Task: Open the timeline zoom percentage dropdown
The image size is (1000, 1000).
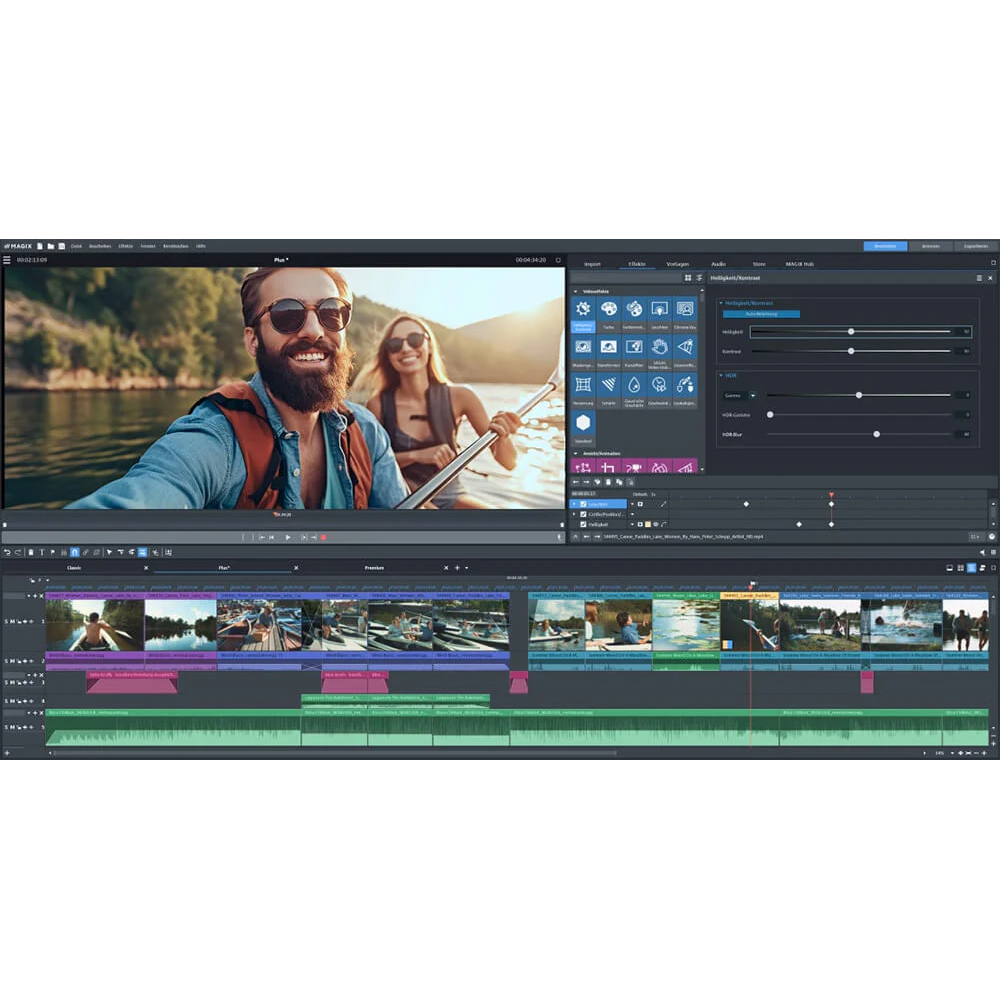Action: coord(952,753)
